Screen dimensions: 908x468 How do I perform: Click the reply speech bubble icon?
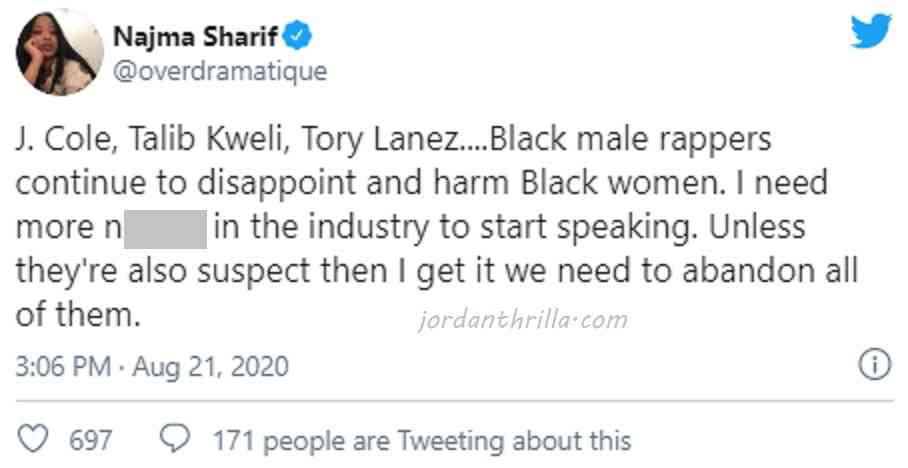click(176, 439)
